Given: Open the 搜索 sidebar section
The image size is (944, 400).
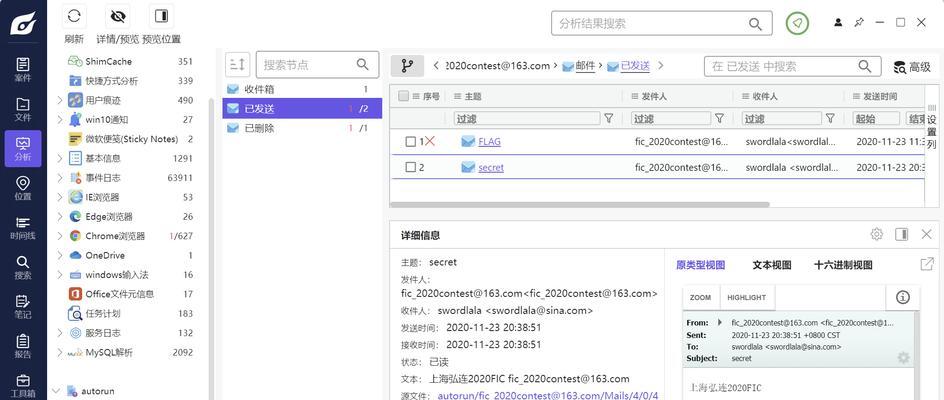Looking at the screenshot, I should point(23,267).
